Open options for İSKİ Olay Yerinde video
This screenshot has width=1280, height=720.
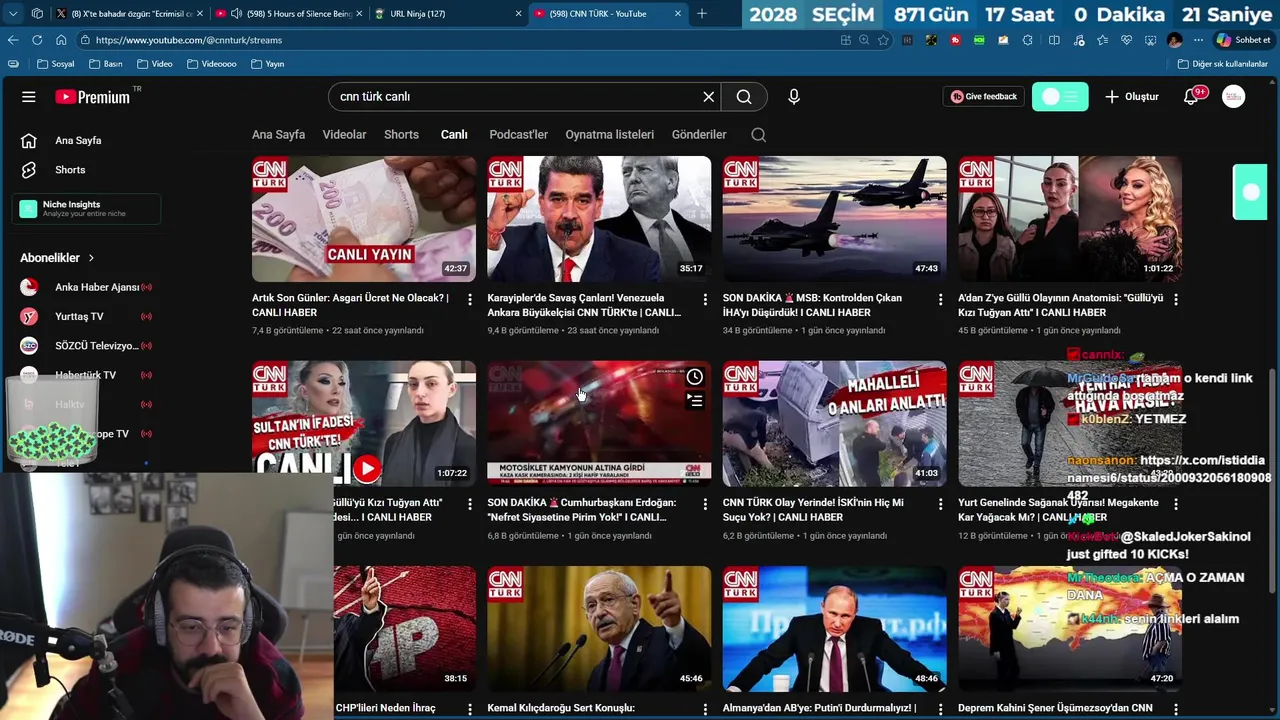pos(940,504)
